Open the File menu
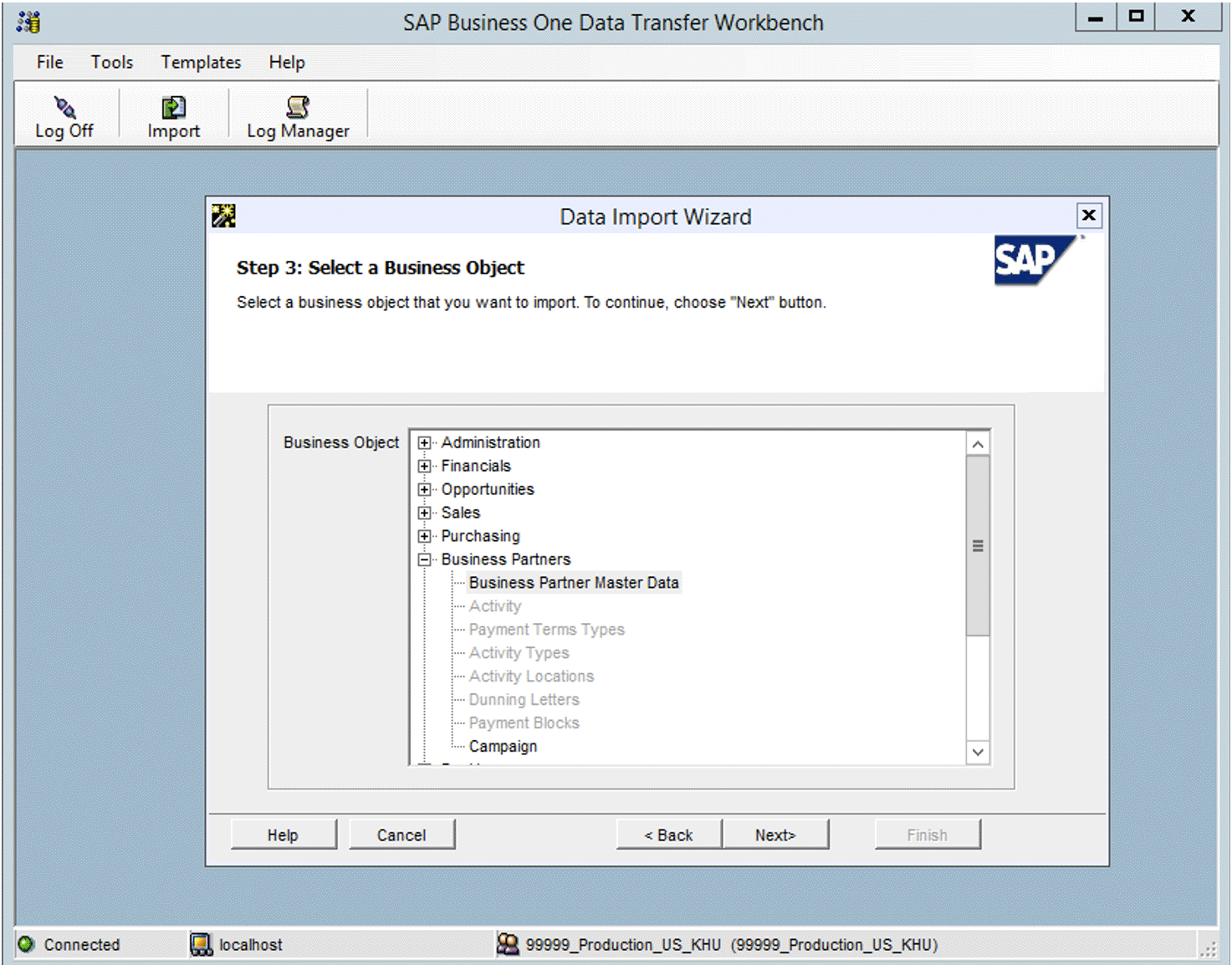Image resolution: width=1232 pixels, height=965 pixels. tap(49, 62)
